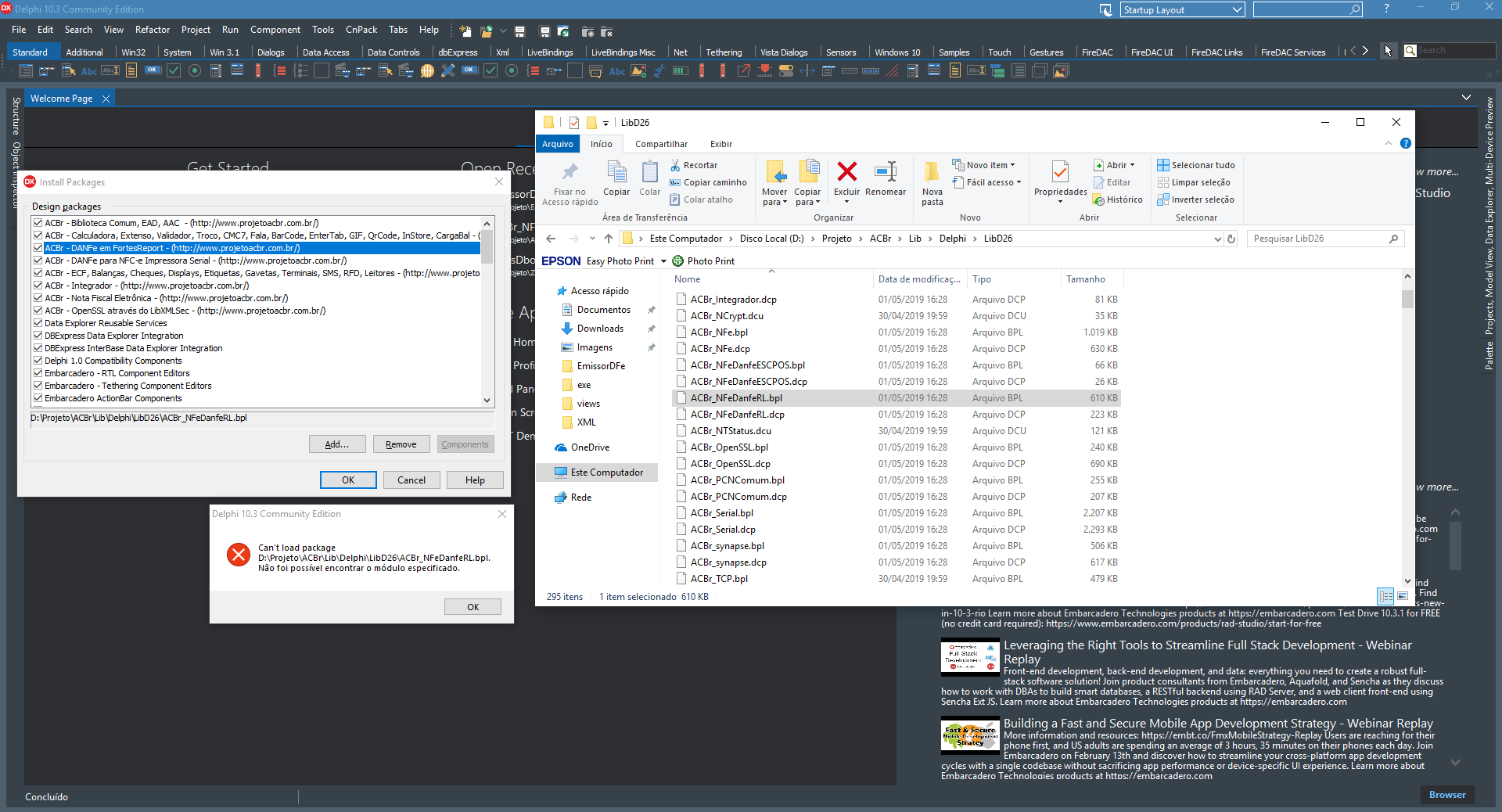Click Help in Install Packages dialog

click(x=475, y=480)
